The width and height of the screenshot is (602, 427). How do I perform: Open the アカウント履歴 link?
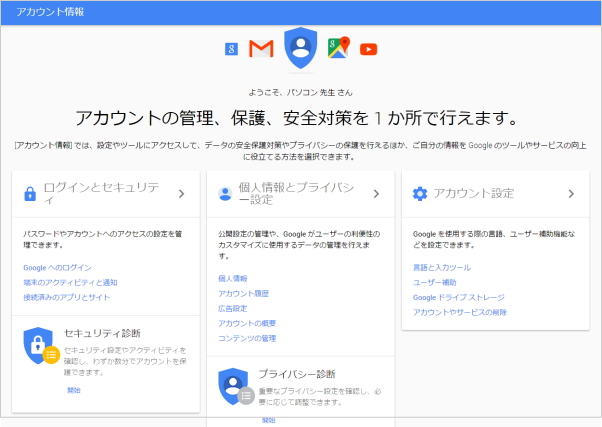(x=241, y=293)
